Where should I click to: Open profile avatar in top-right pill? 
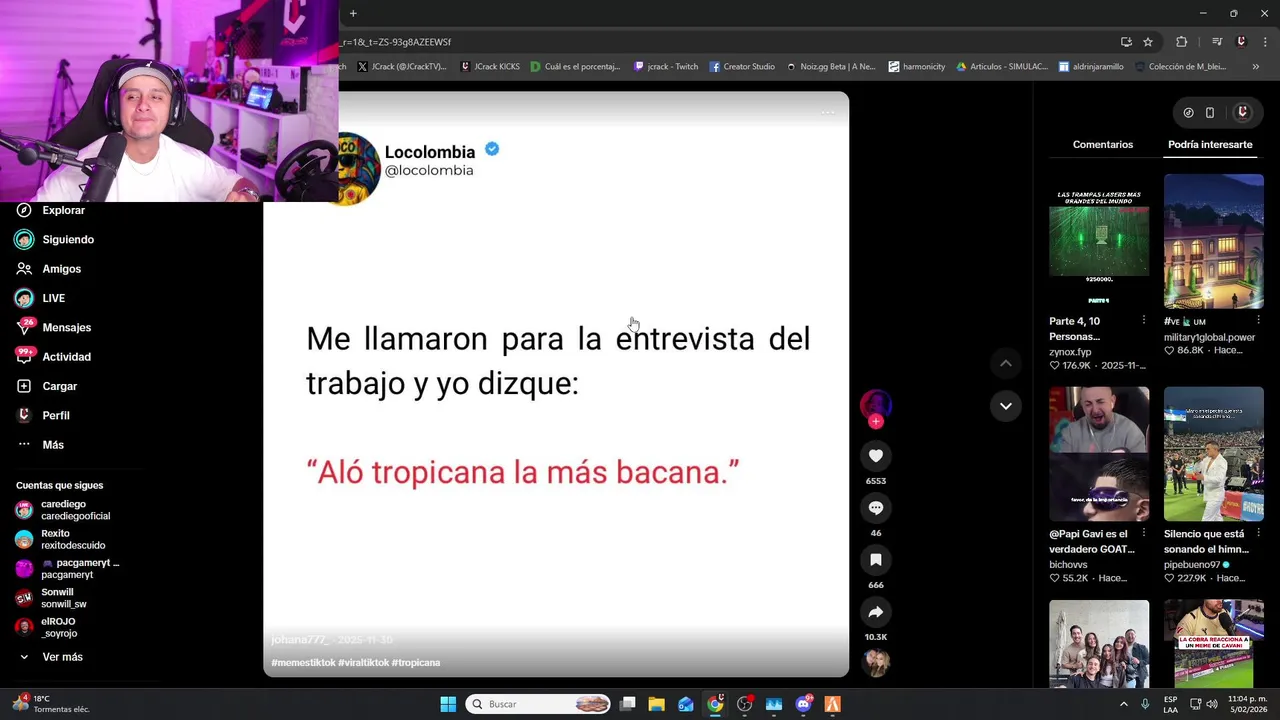pyautogui.click(x=1243, y=113)
